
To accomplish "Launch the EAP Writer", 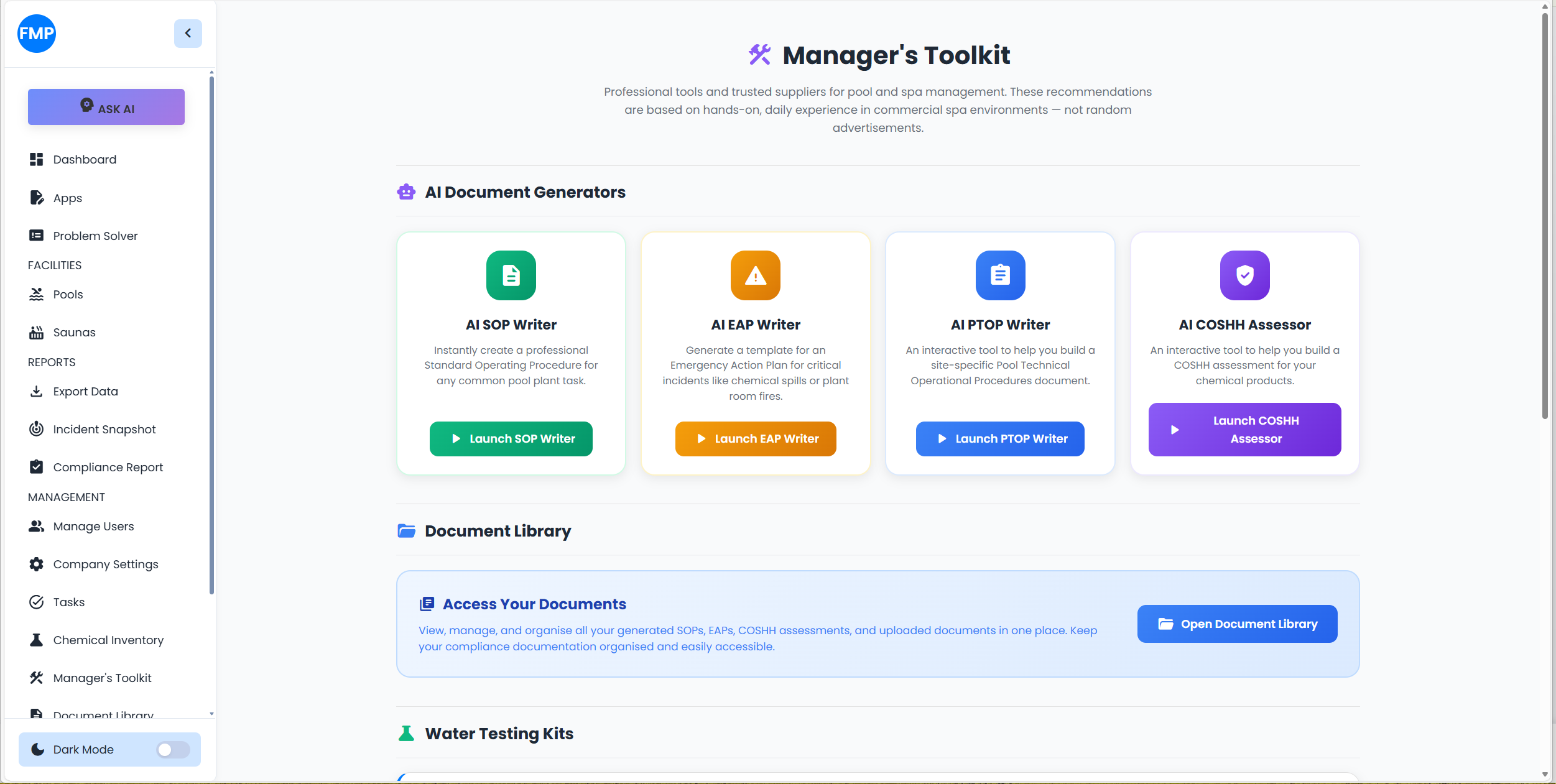I will pyautogui.click(x=756, y=439).
